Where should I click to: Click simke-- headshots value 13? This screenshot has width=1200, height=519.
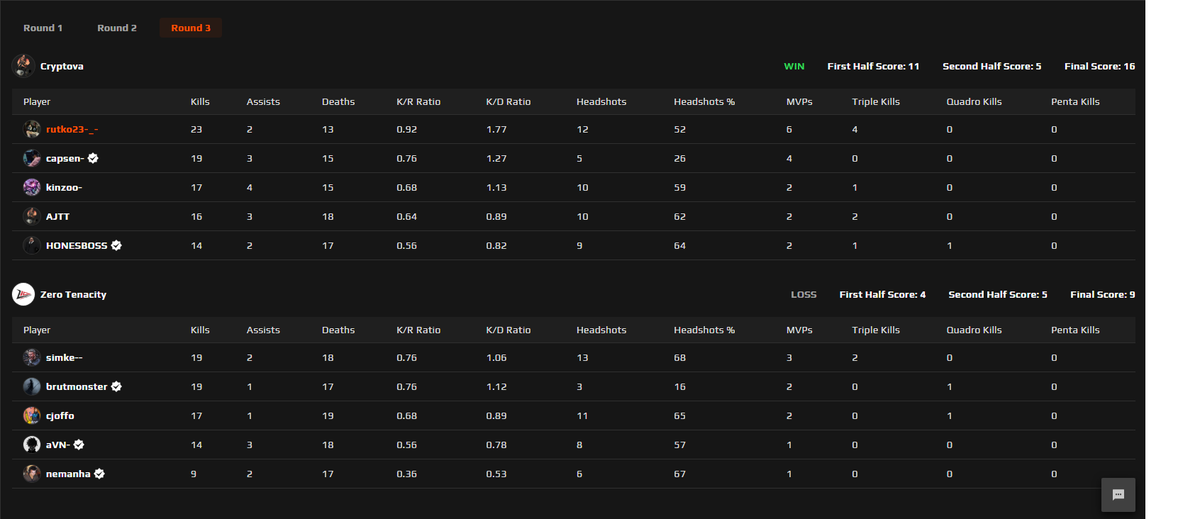[582, 357]
